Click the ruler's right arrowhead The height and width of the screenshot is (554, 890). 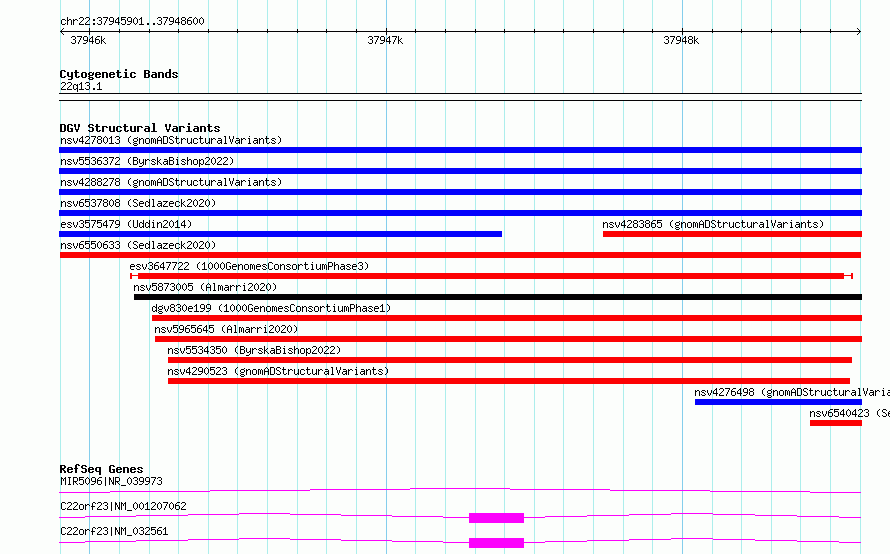tap(859, 32)
